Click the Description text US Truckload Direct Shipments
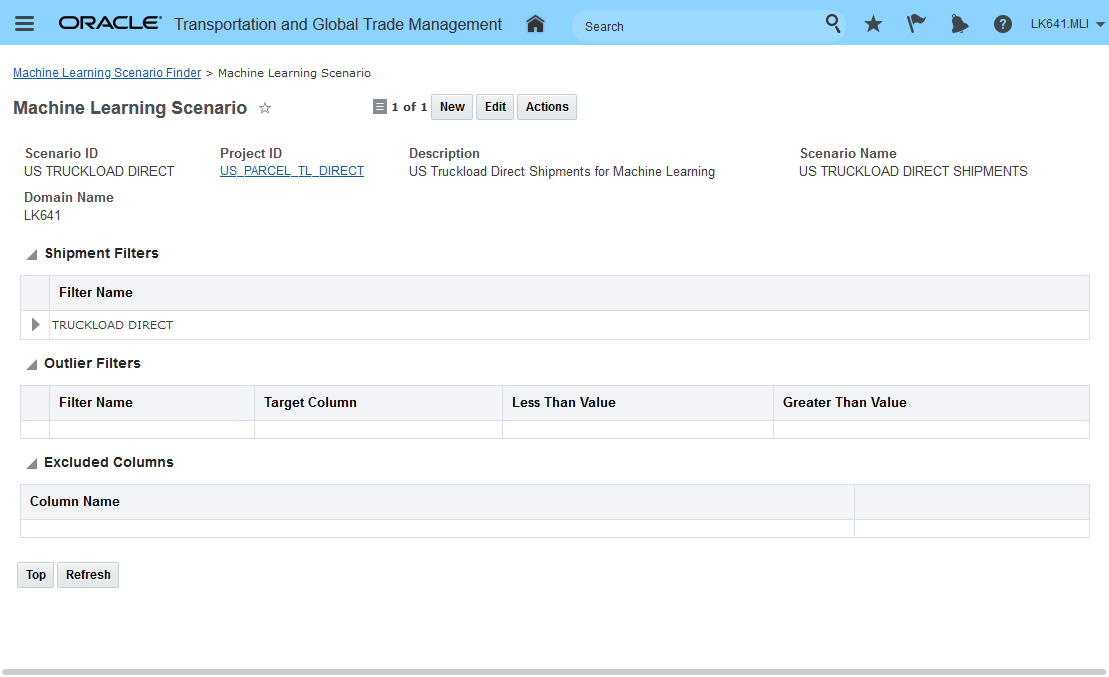1109x677 pixels. 562,171
